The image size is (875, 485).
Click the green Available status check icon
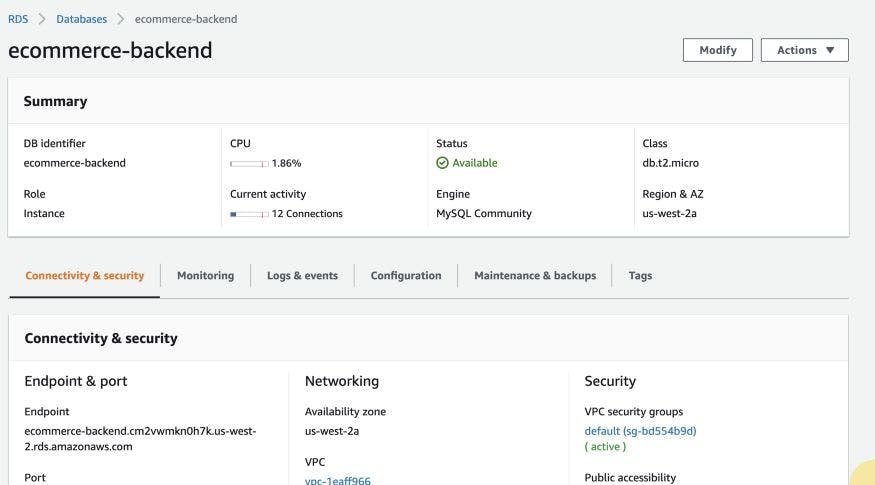click(x=442, y=163)
